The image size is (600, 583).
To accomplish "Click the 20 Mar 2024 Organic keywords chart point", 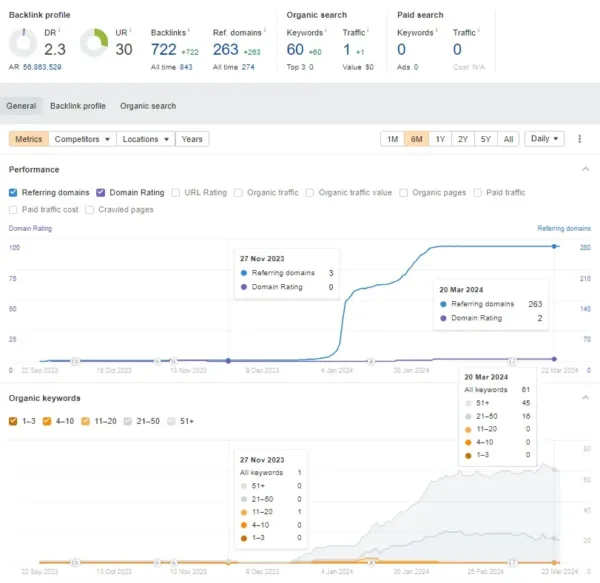I will tap(554, 562).
